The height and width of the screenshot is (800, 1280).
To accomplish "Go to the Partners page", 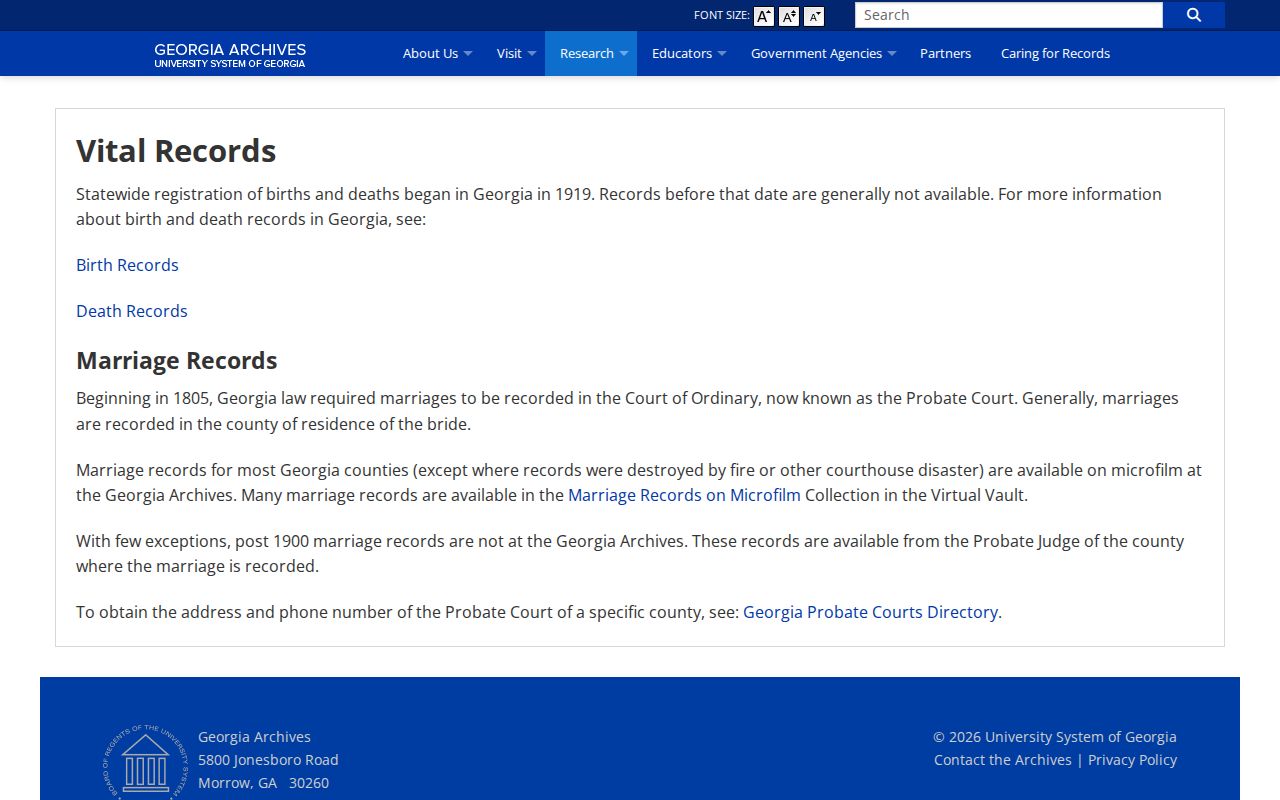I will [945, 54].
